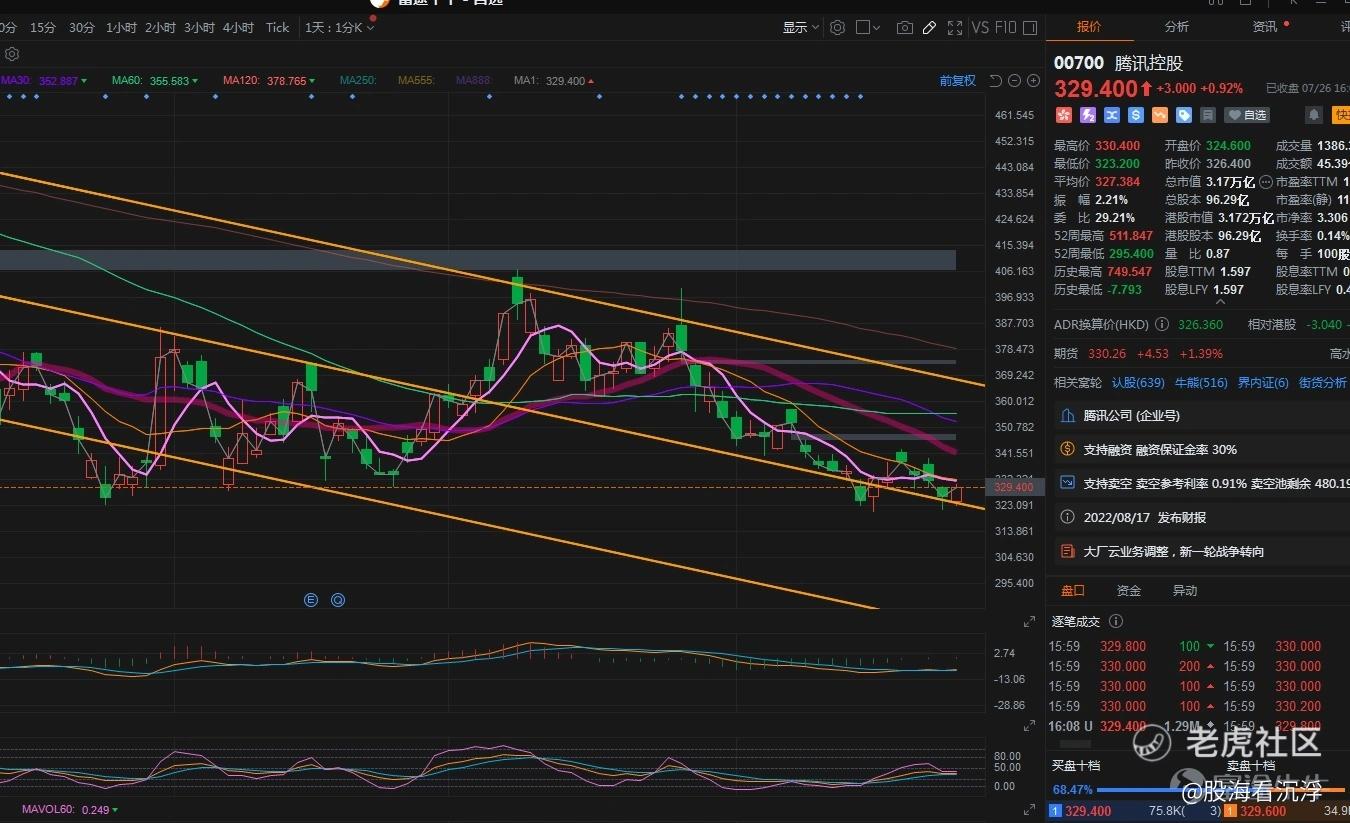The height and width of the screenshot is (823, 1350).
Task: Switch to 异动 tab
Action: (1185, 591)
